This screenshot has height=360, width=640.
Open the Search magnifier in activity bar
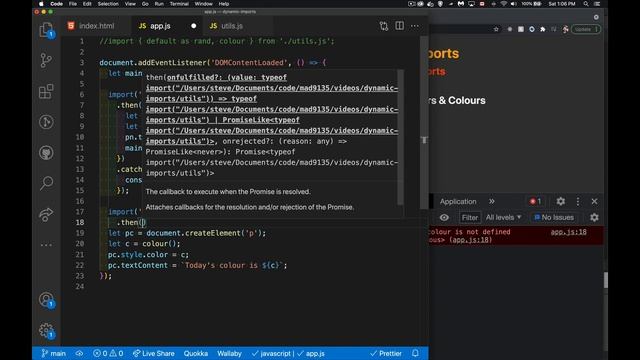pos(46,183)
